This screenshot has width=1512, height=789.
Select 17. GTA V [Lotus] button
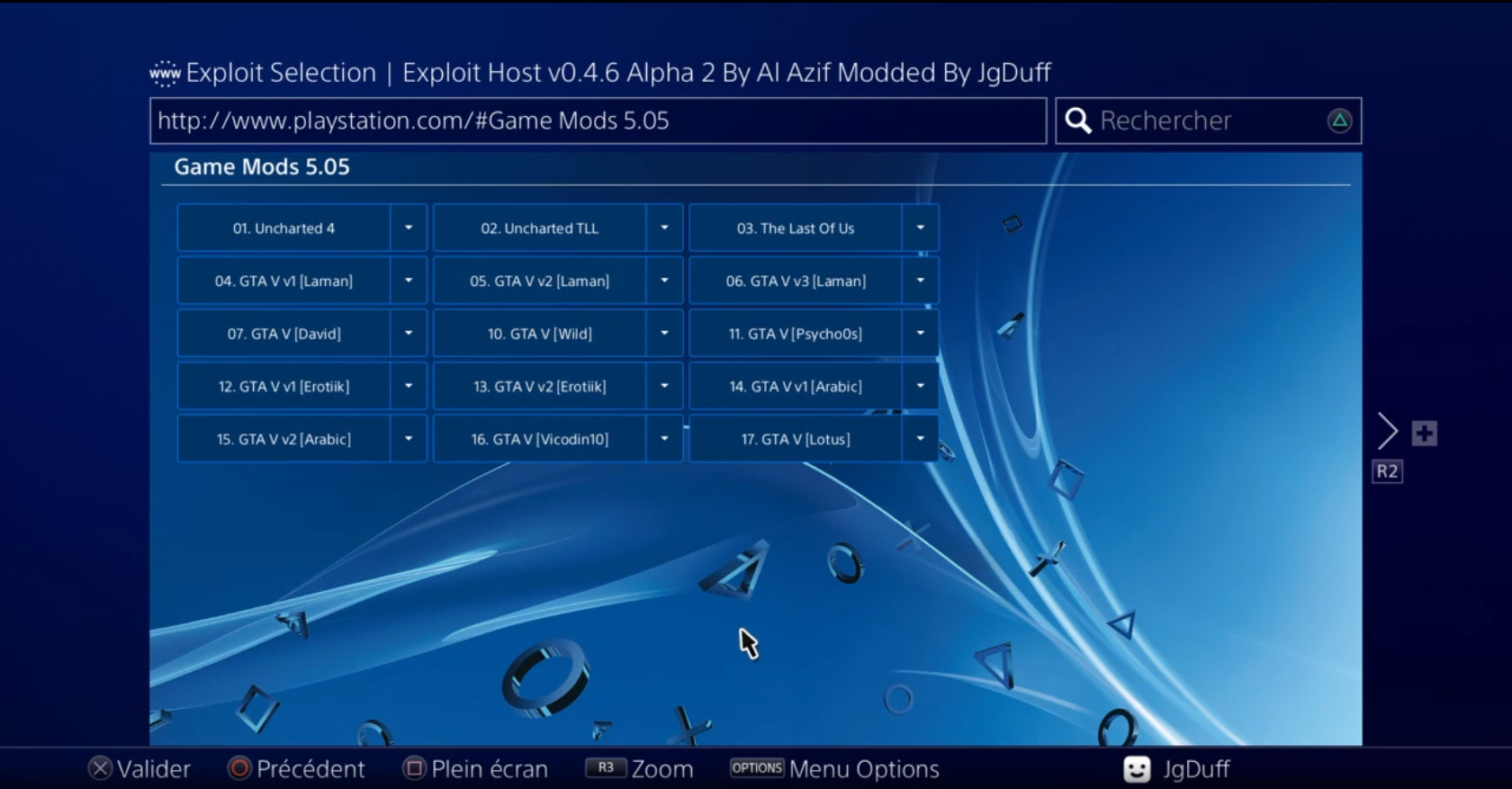click(x=796, y=439)
